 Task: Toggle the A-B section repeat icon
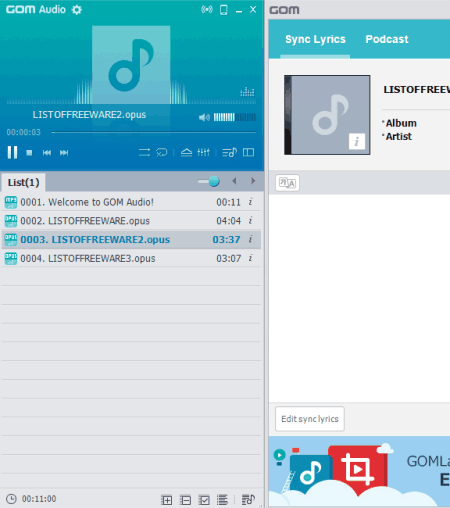(x=162, y=152)
